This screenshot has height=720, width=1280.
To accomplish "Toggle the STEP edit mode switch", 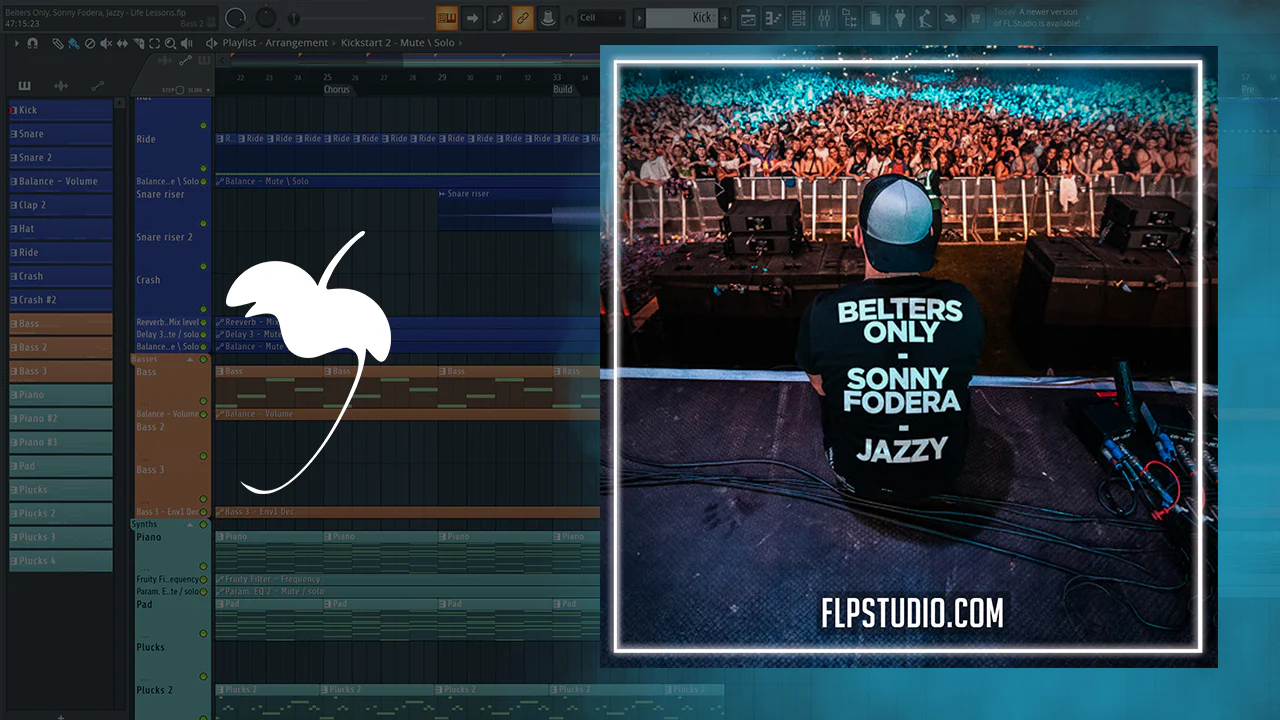I will click(181, 90).
